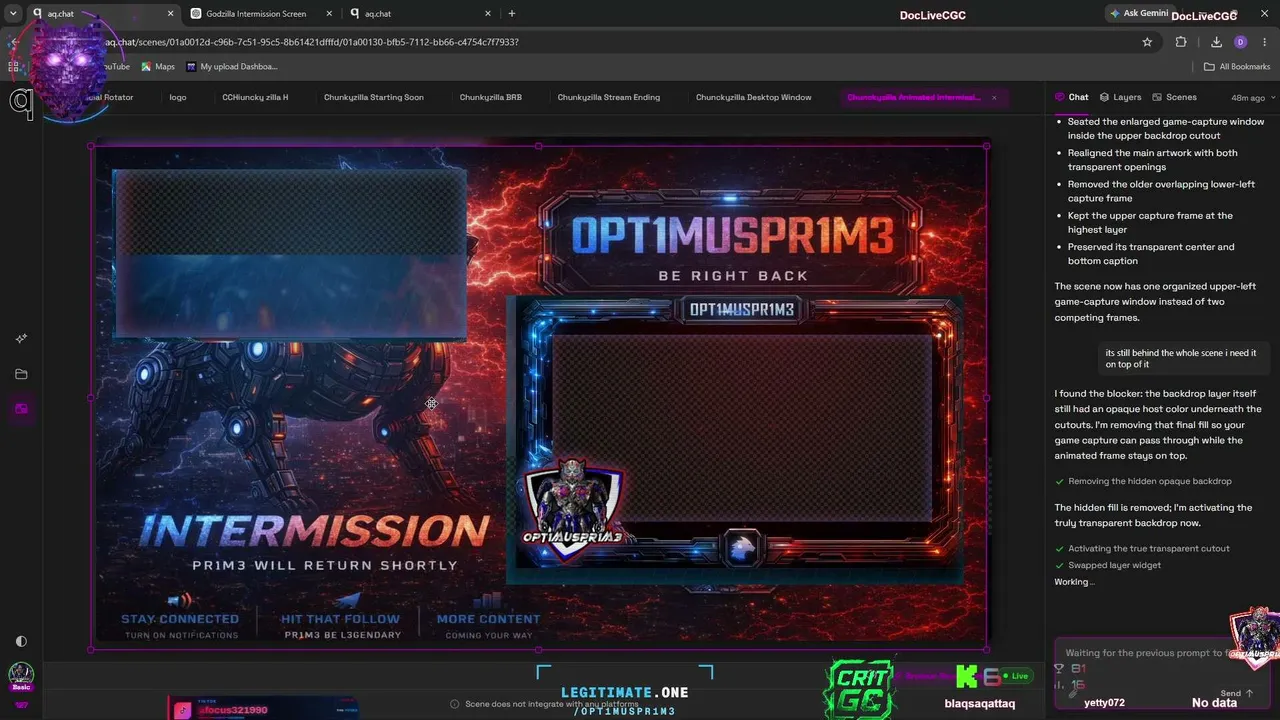Image resolution: width=1280 pixels, height=720 pixels.
Task: Click the wolf emblem below the webcam frame
Action: coord(742,546)
